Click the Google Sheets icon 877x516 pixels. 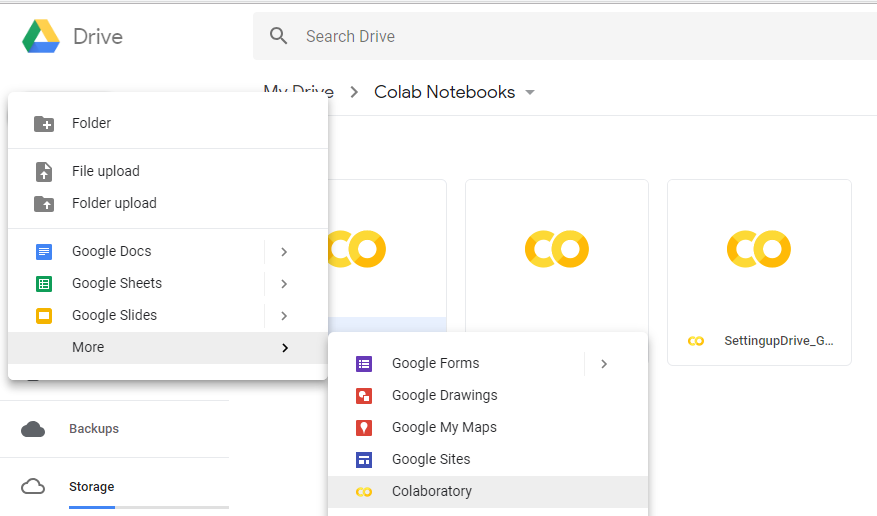coord(44,284)
